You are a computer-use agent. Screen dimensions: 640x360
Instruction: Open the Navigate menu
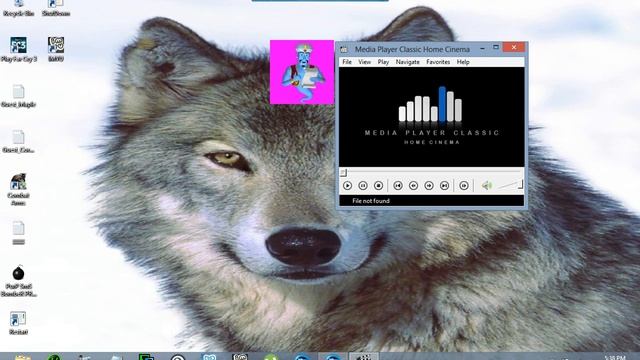[407, 62]
